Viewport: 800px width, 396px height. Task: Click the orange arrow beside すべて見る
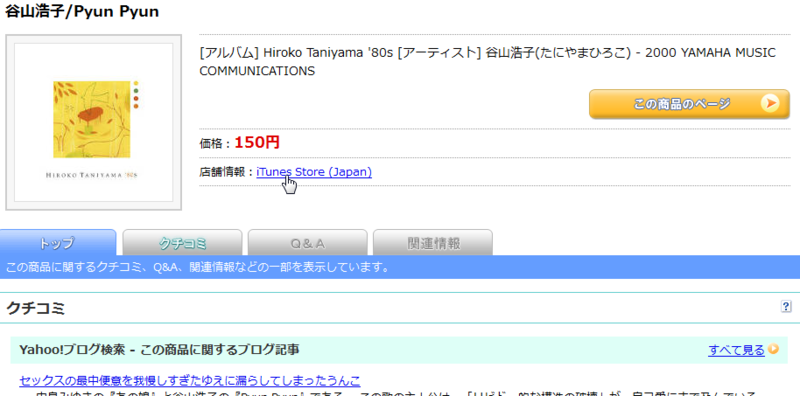tap(774, 350)
